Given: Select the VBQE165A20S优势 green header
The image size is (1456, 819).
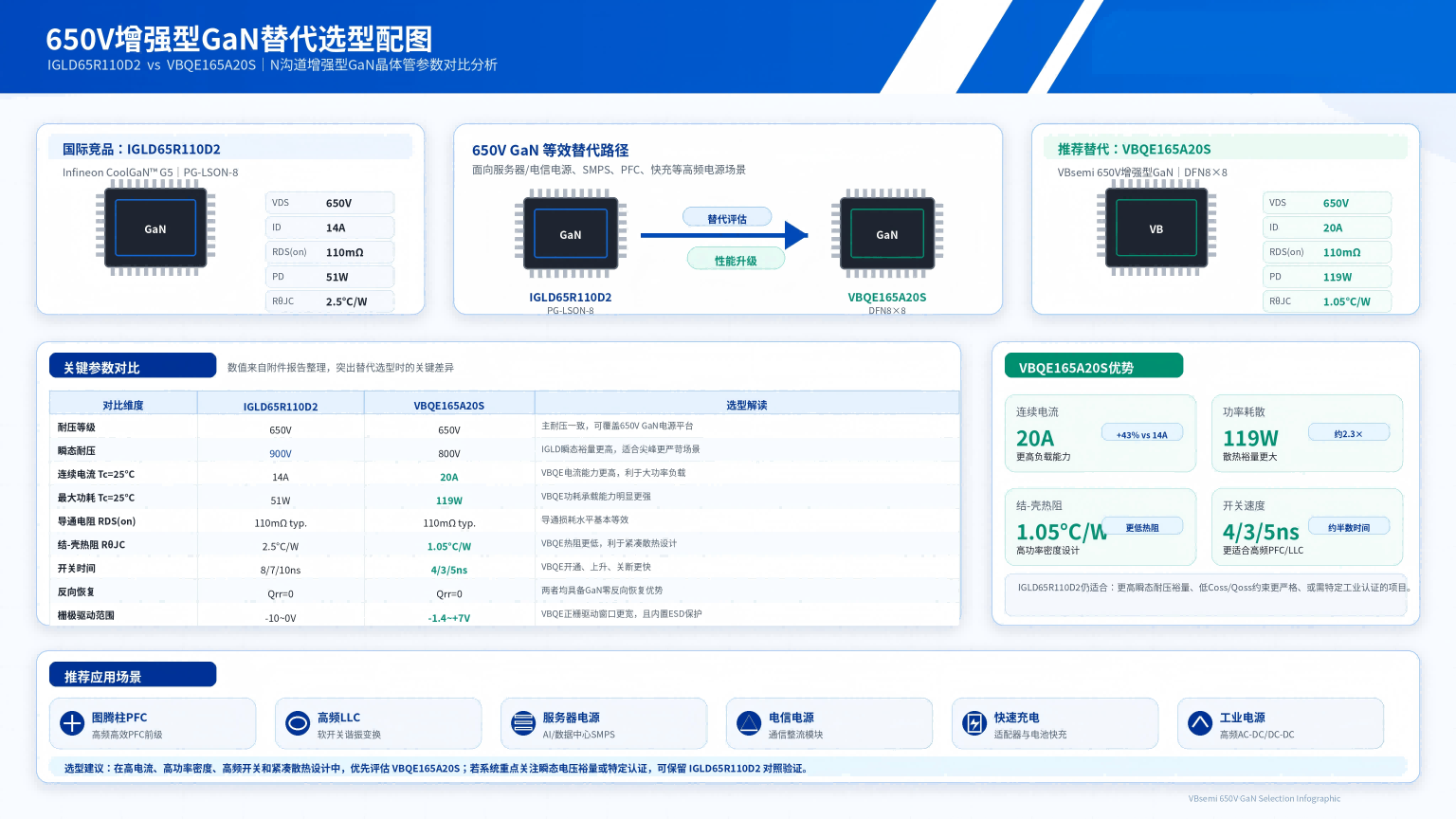Looking at the screenshot, I should pyautogui.click(x=1094, y=367).
